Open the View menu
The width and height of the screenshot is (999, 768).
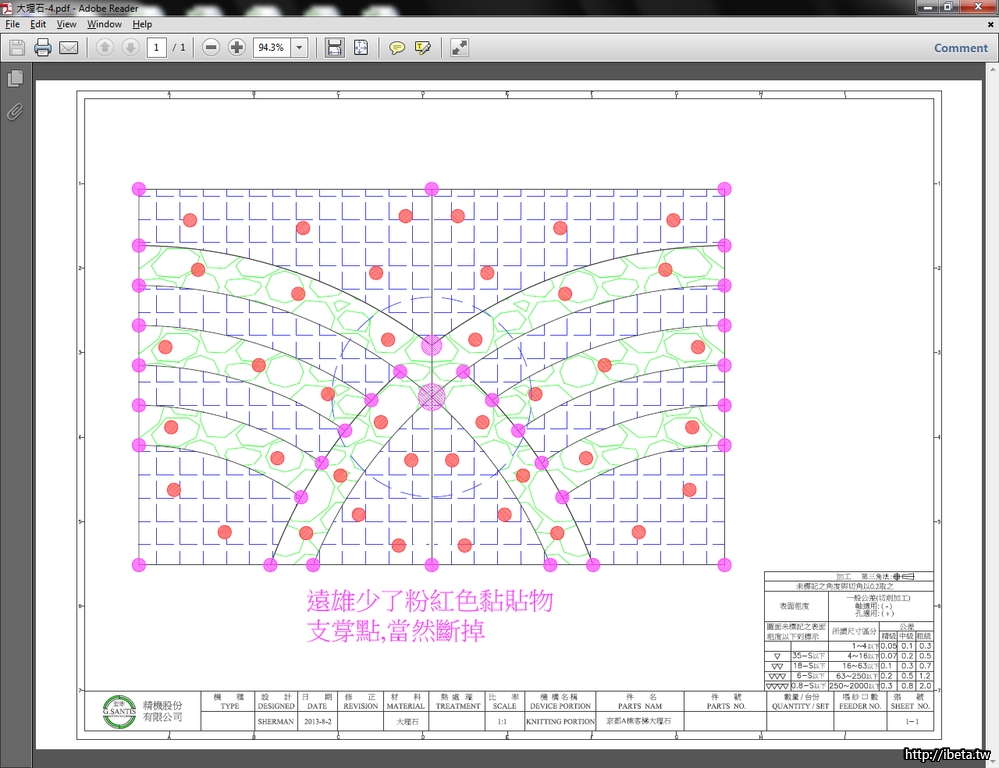tap(66, 24)
